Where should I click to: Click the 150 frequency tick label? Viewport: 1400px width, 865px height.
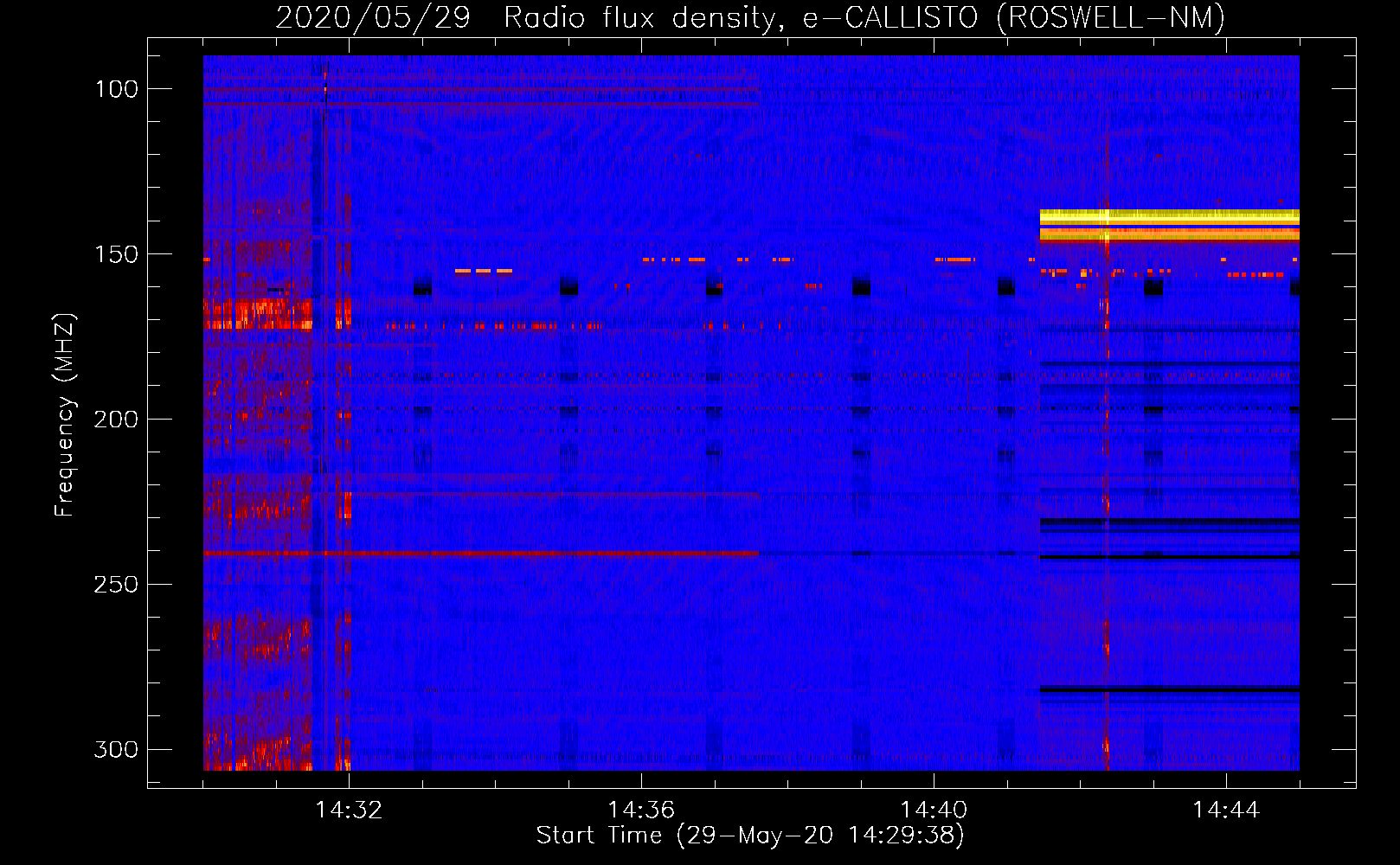click(117, 254)
